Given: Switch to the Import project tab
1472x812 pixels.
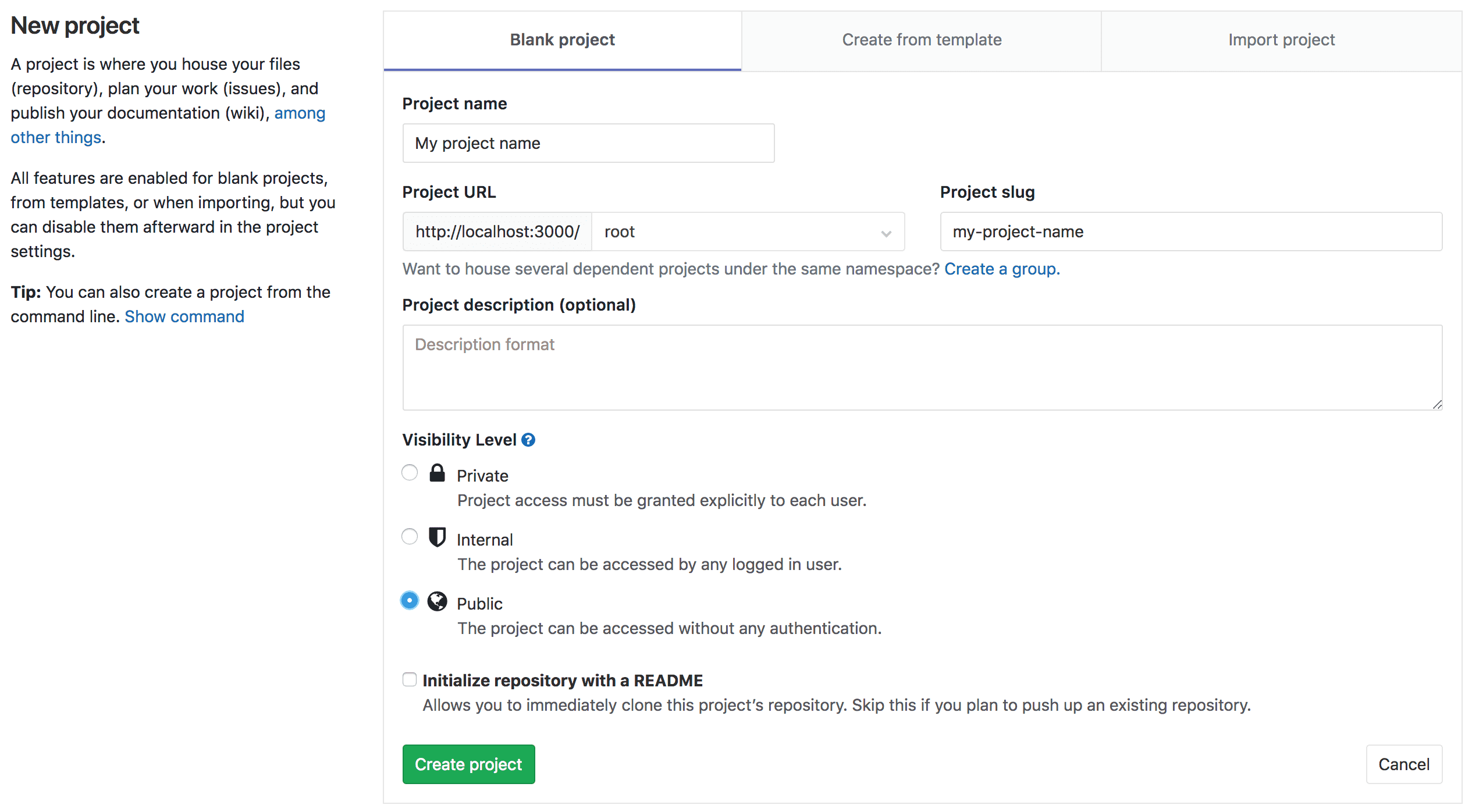Looking at the screenshot, I should (x=1281, y=40).
